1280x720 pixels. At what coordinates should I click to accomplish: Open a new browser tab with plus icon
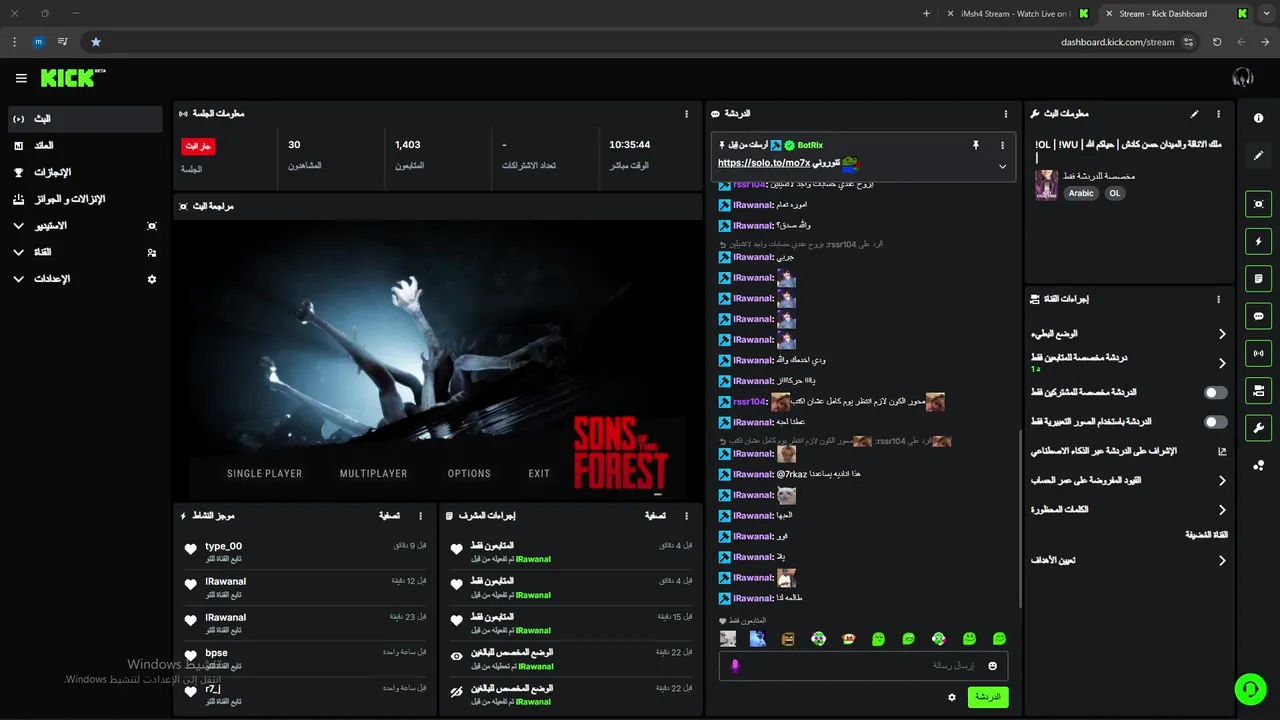click(x=926, y=14)
